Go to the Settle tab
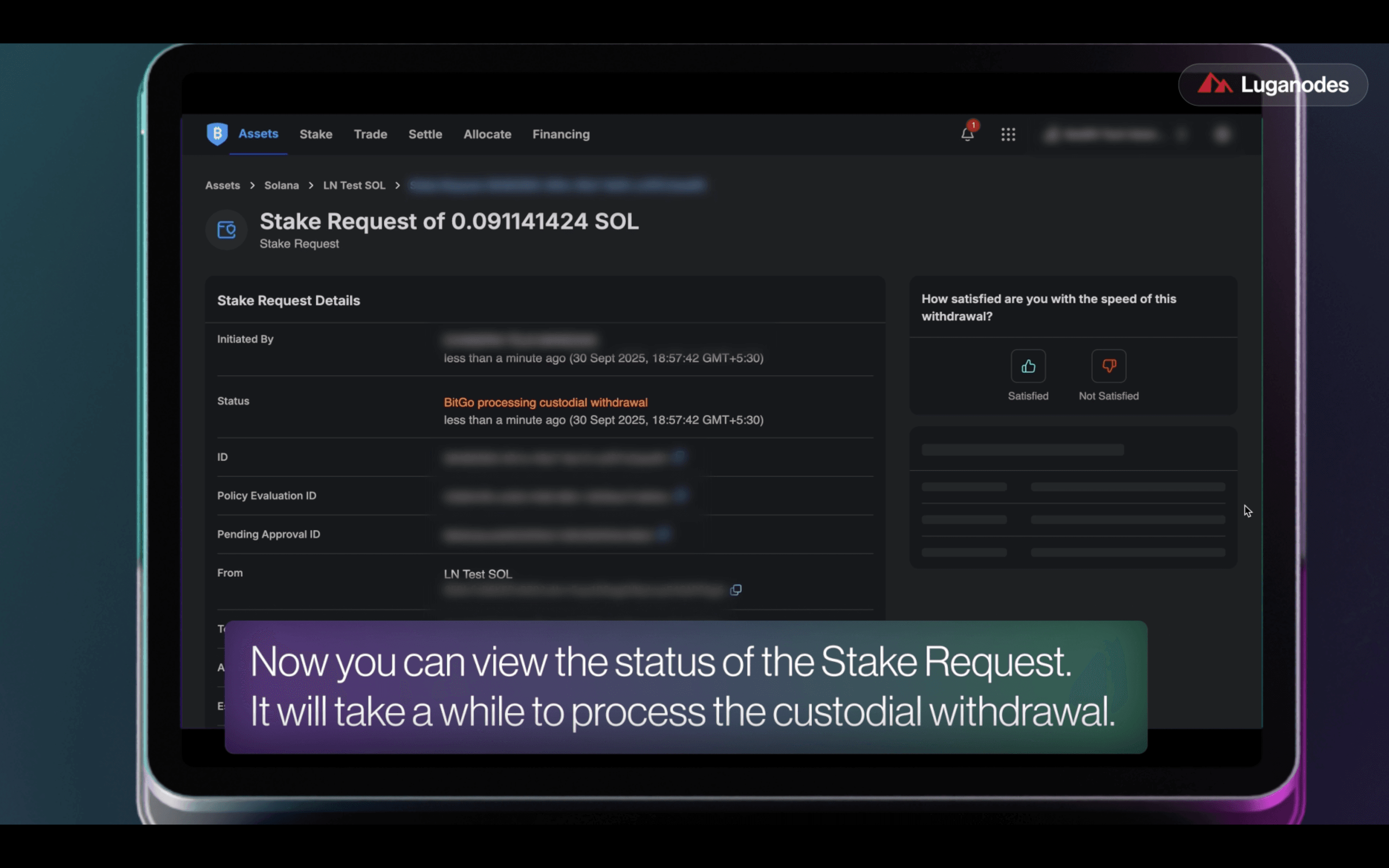This screenshot has height=868, width=1389. pos(425,135)
